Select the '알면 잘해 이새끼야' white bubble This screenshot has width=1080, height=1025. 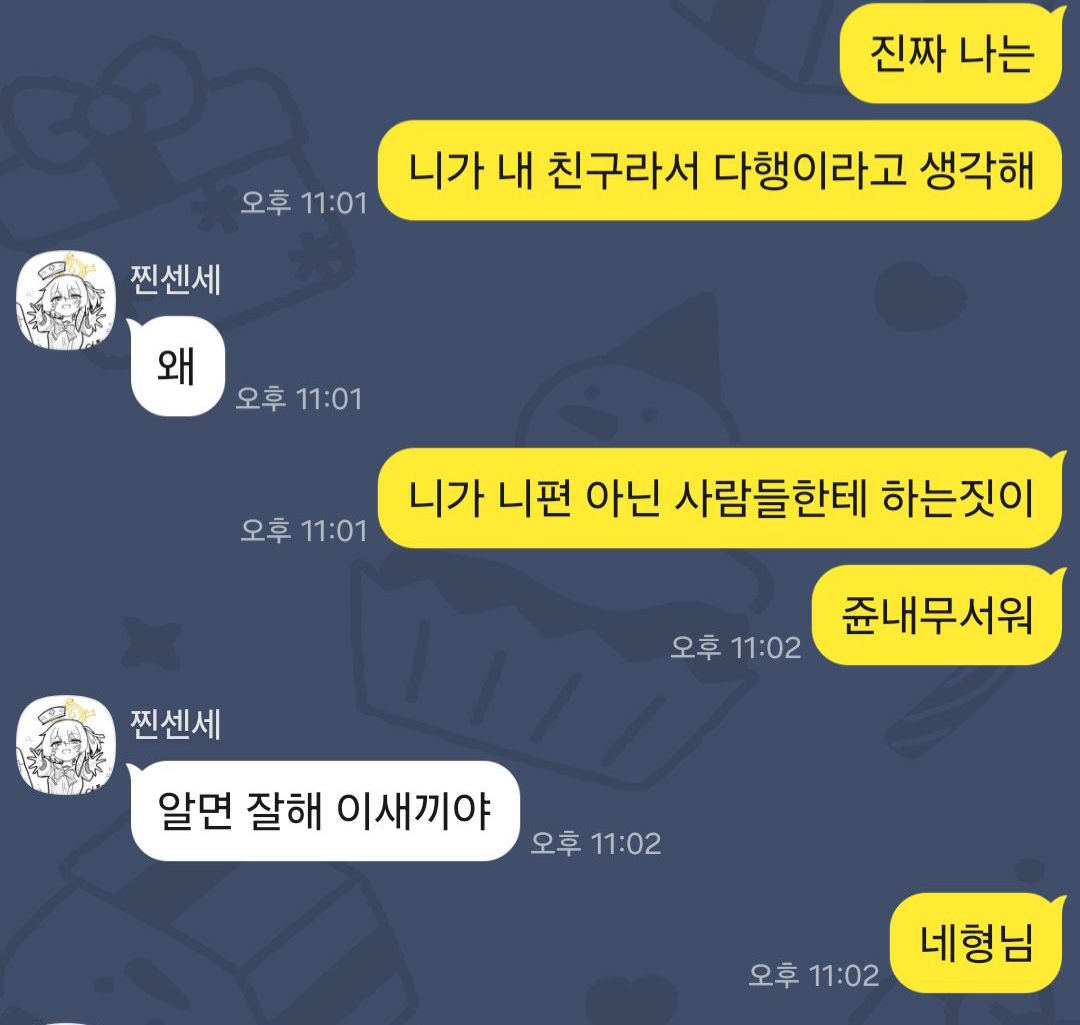pos(324,811)
